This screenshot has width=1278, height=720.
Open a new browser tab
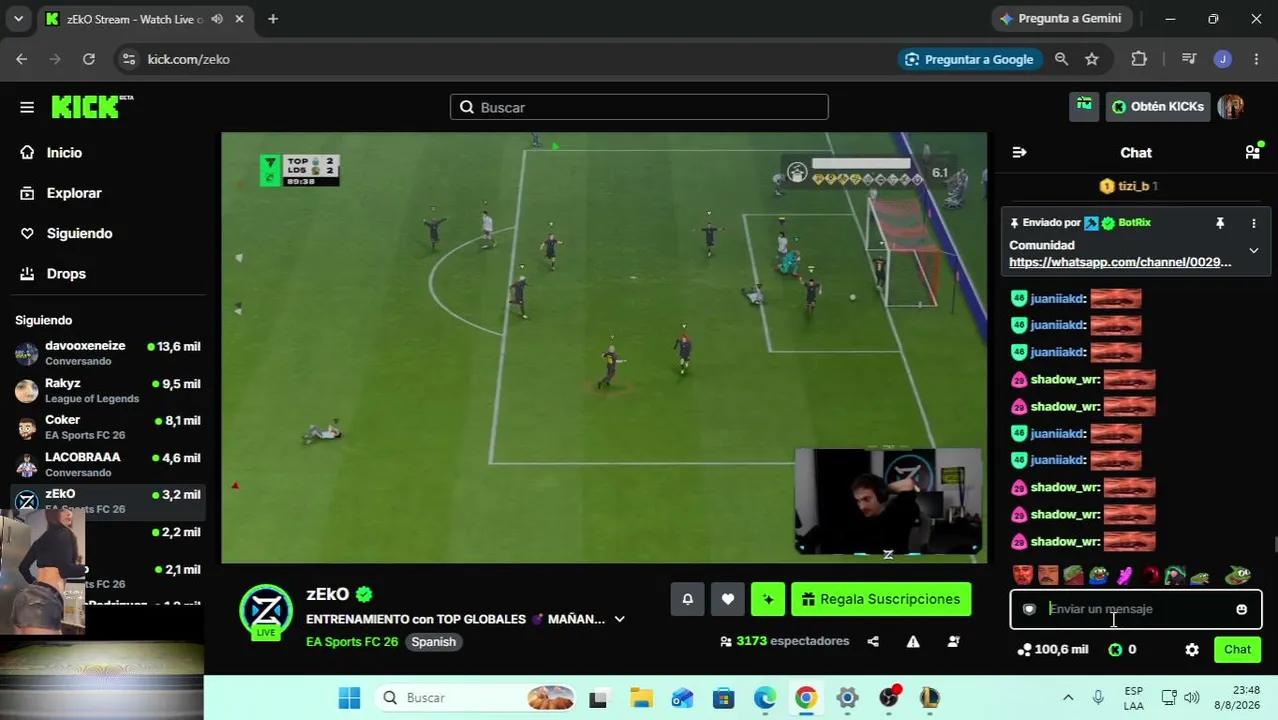273,18
